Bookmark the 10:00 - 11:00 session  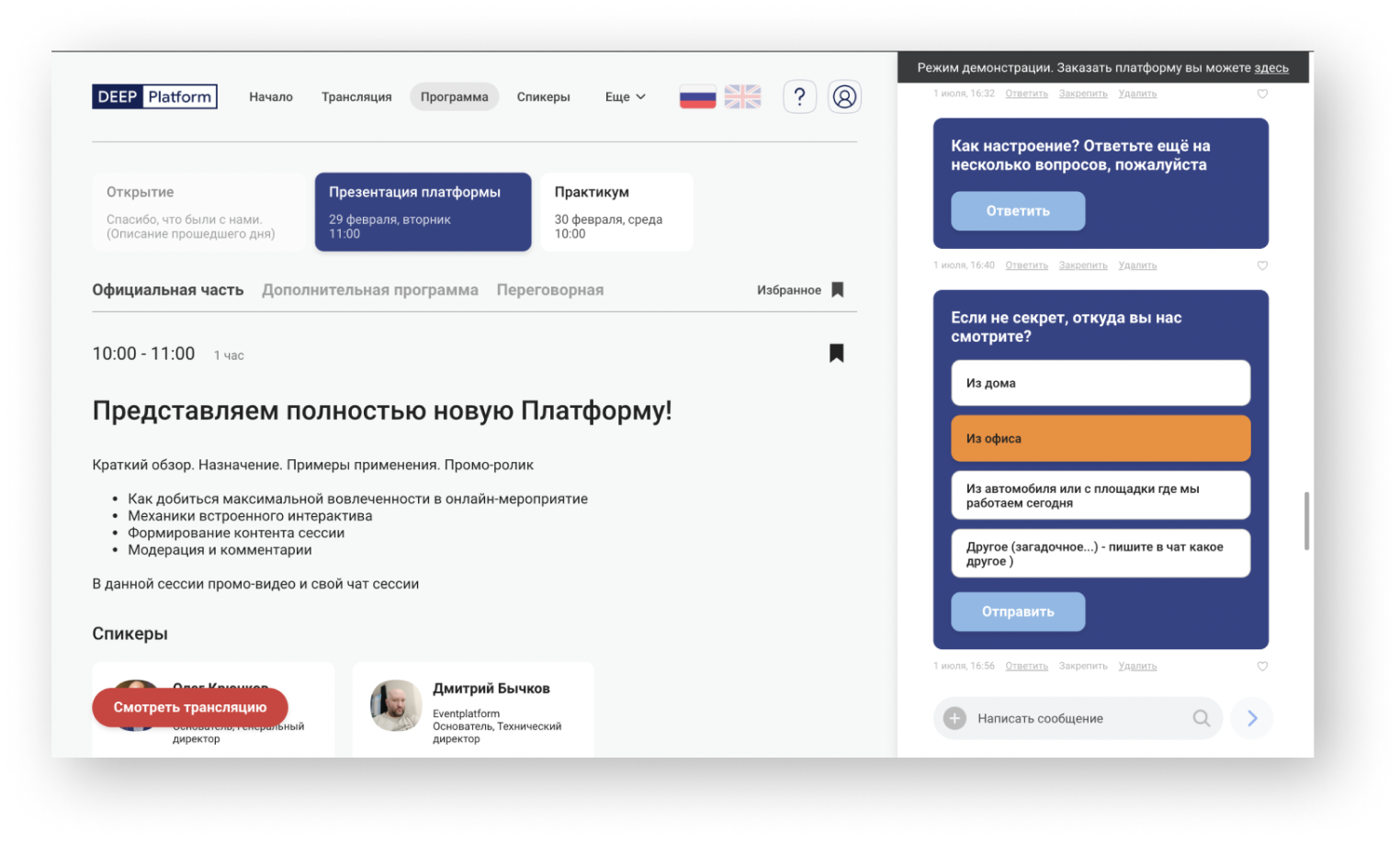pyautogui.click(x=836, y=353)
